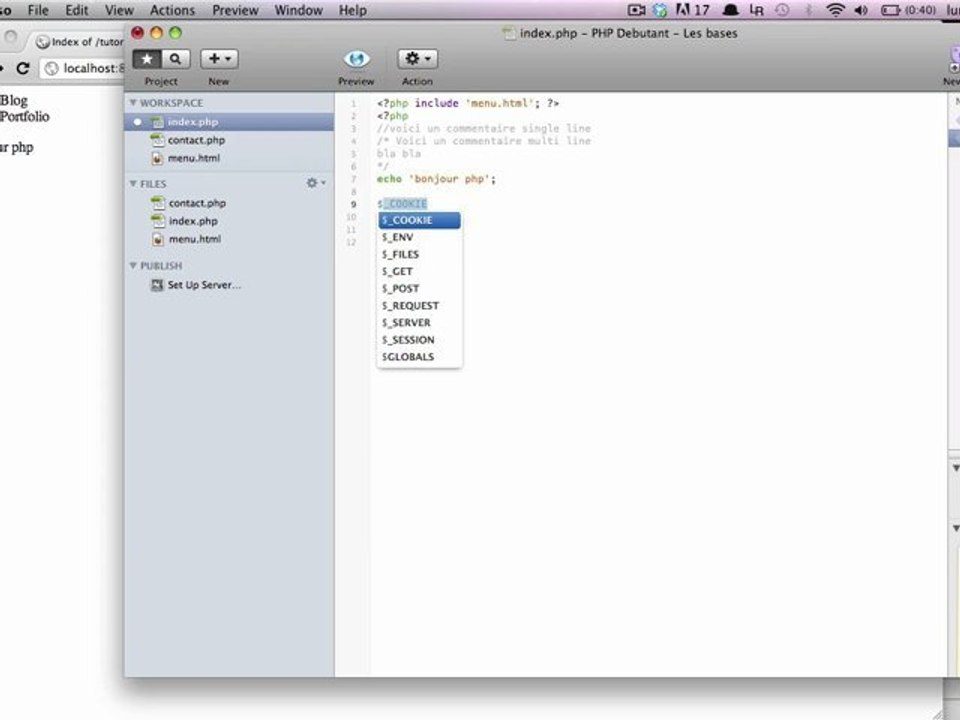Image resolution: width=960 pixels, height=720 pixels.
Task: Click the Time Machine clock icon
Action: [x=782, y=10]
